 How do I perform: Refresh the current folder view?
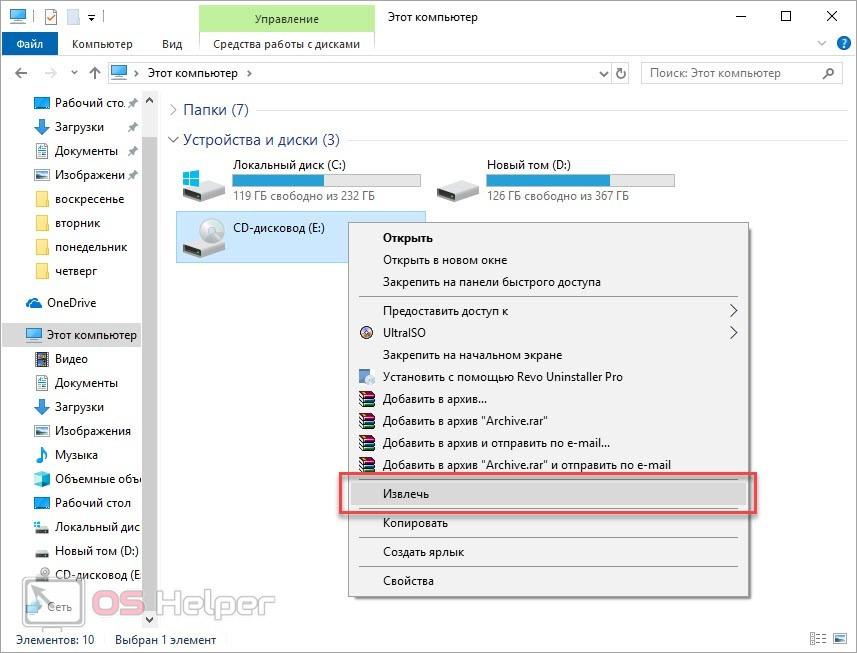pos(621,73)
